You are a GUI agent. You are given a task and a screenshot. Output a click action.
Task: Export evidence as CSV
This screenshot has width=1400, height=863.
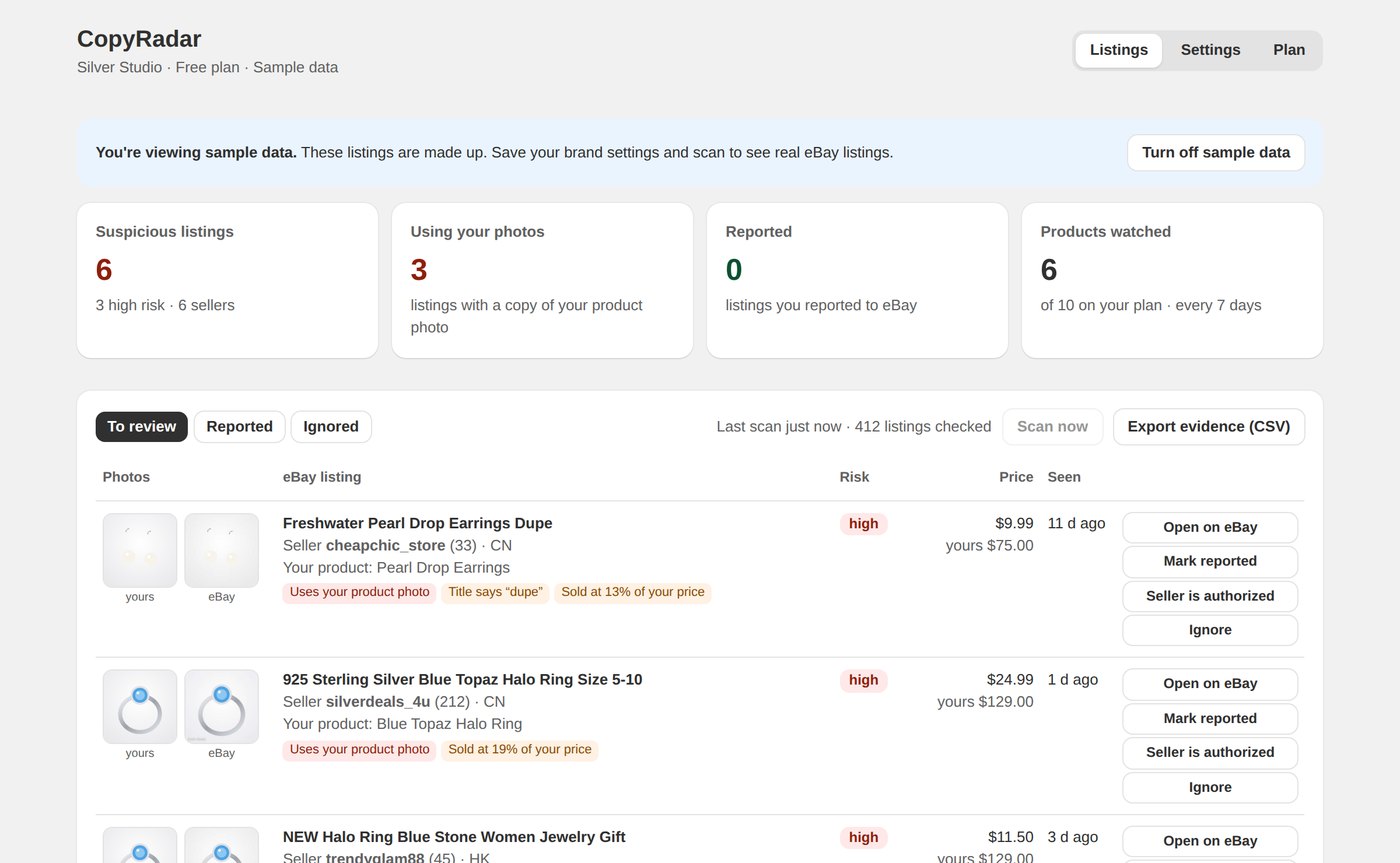coord(1208,426)
